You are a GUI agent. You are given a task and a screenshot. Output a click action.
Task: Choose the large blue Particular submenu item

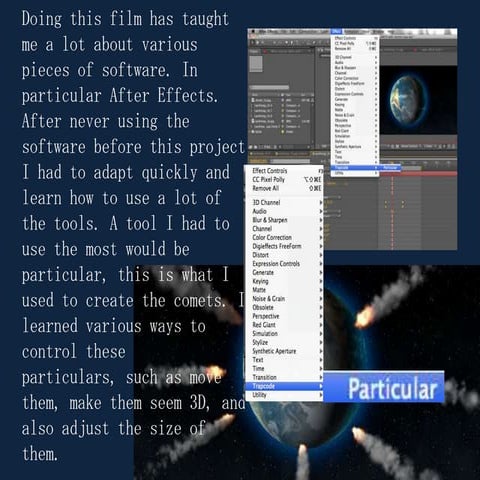point(384,387)
